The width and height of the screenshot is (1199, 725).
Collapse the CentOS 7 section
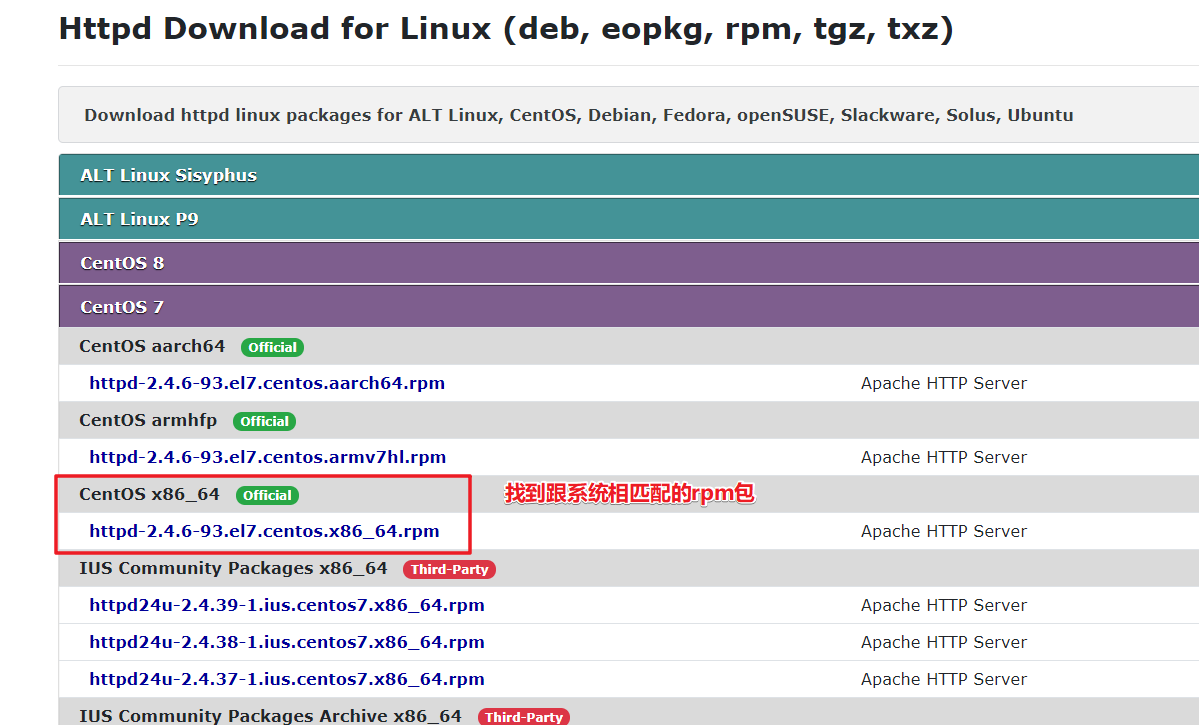[x=629, y=307]
